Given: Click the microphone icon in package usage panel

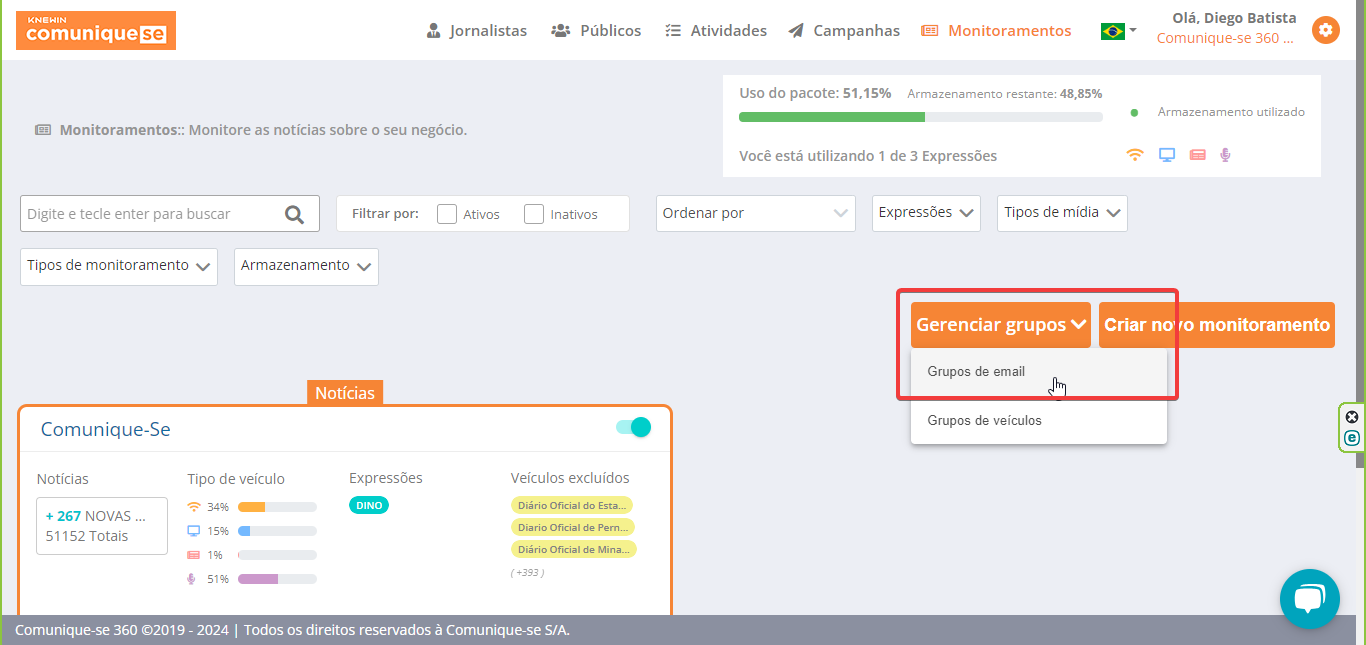Looking at the screenshot, I should 1225,155.
